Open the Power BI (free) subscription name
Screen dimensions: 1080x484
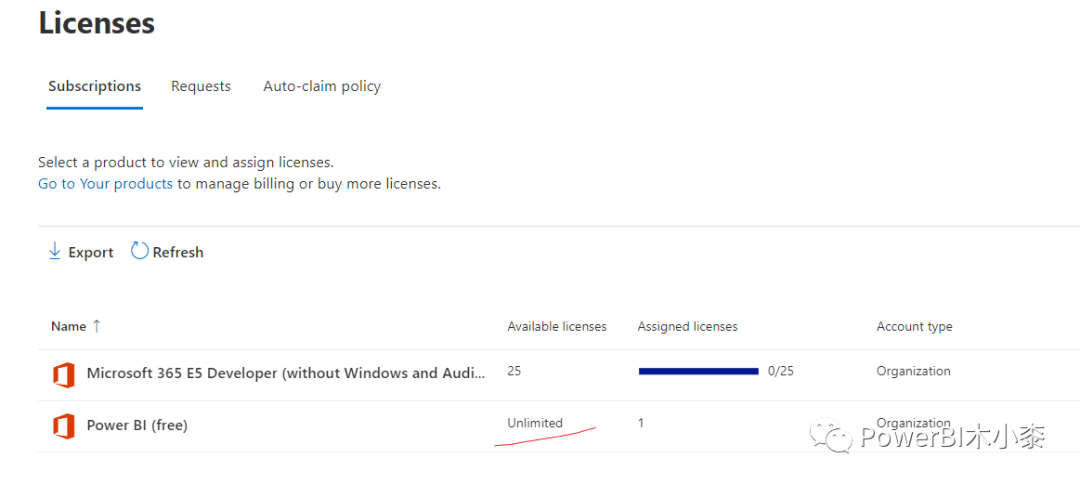pos(137,425)
